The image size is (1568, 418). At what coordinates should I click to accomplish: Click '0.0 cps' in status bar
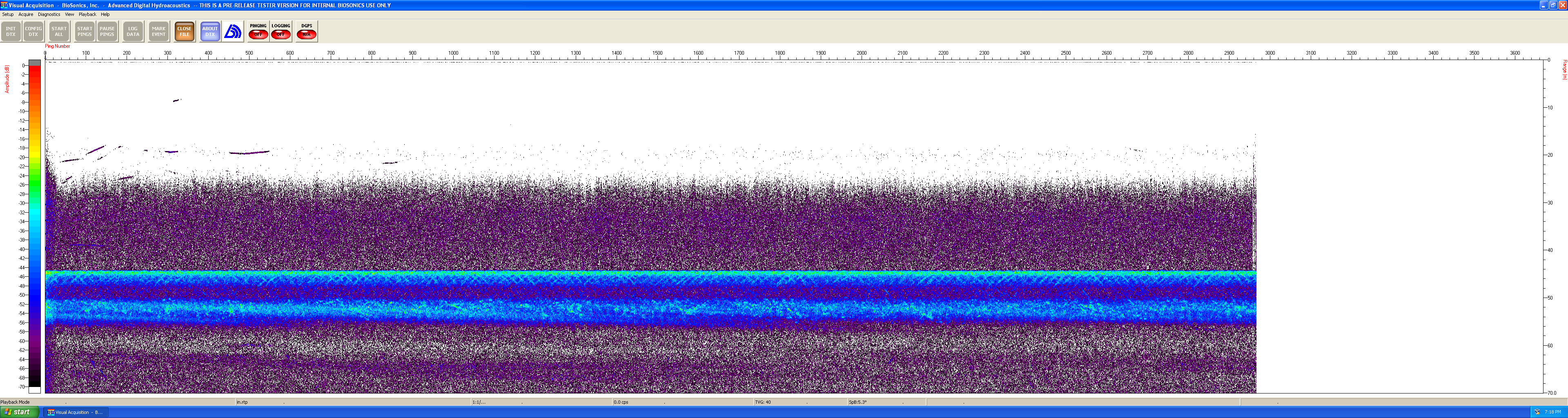click(x=621, y=402)
